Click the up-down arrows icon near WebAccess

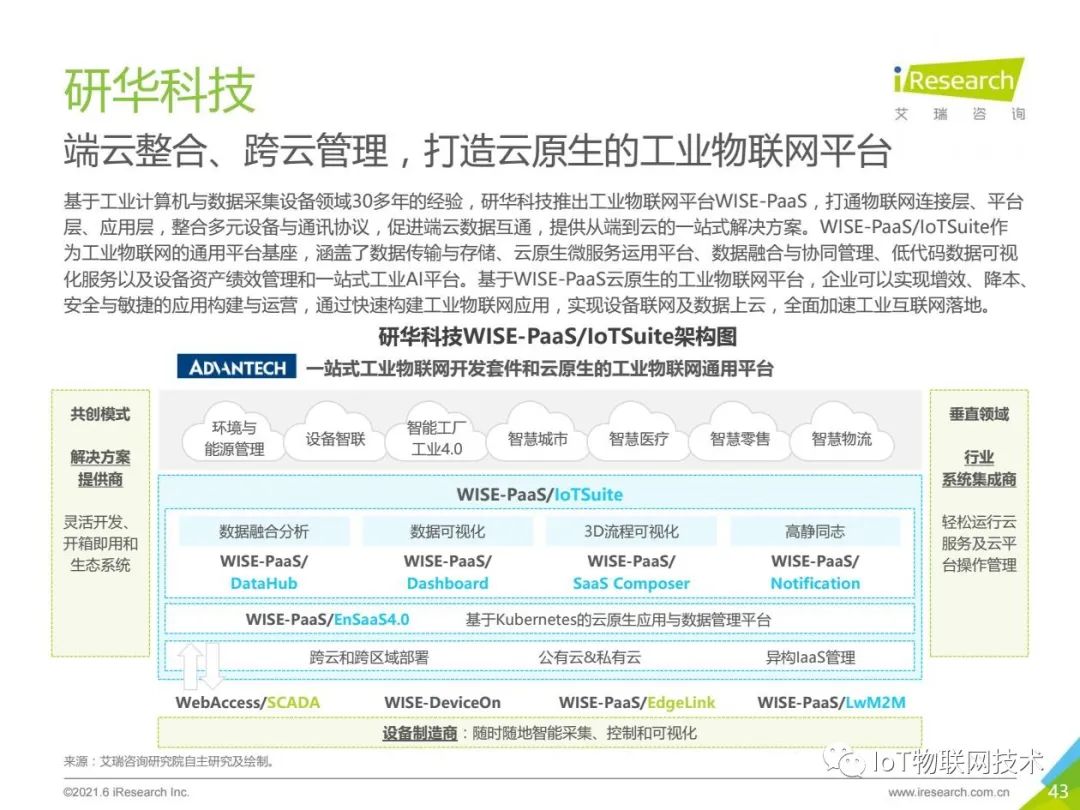200,665
